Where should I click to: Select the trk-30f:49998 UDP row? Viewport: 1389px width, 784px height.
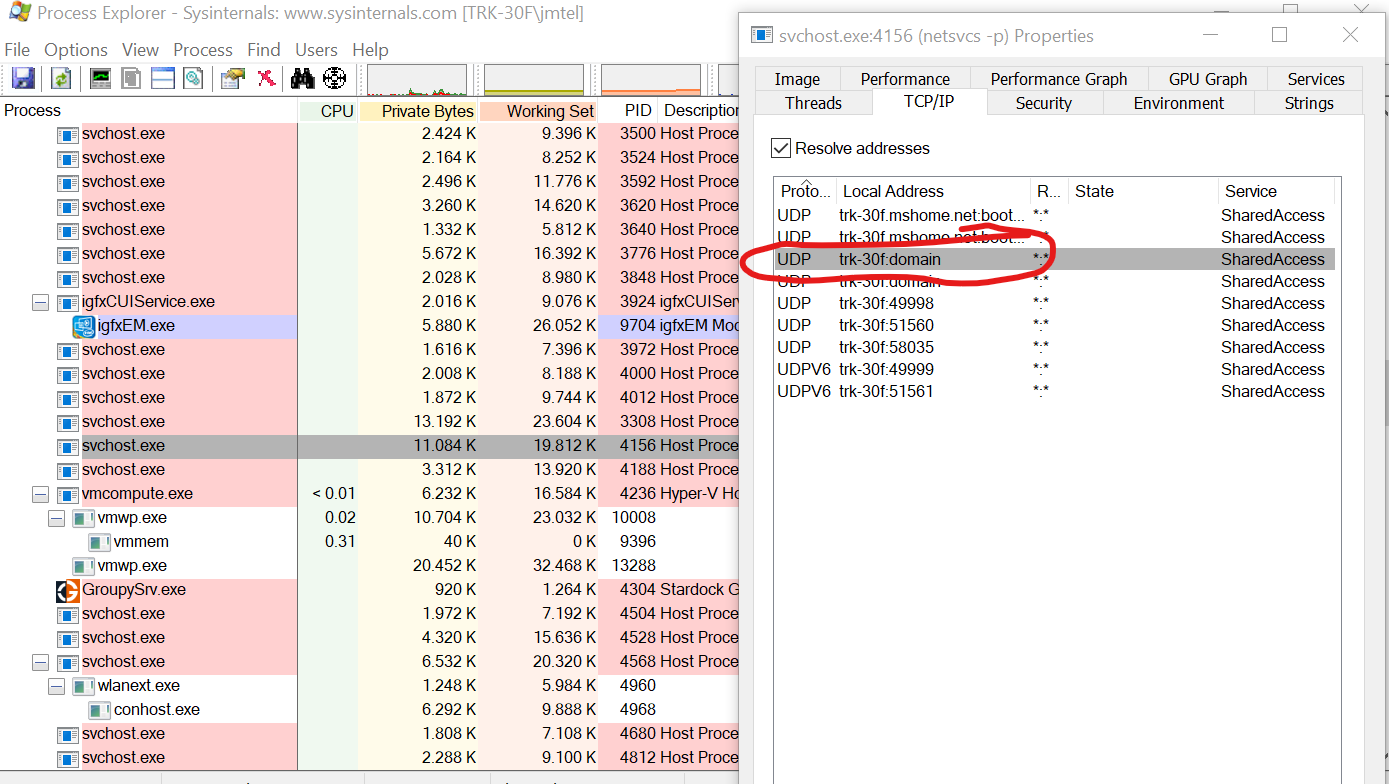(1055, 303)
